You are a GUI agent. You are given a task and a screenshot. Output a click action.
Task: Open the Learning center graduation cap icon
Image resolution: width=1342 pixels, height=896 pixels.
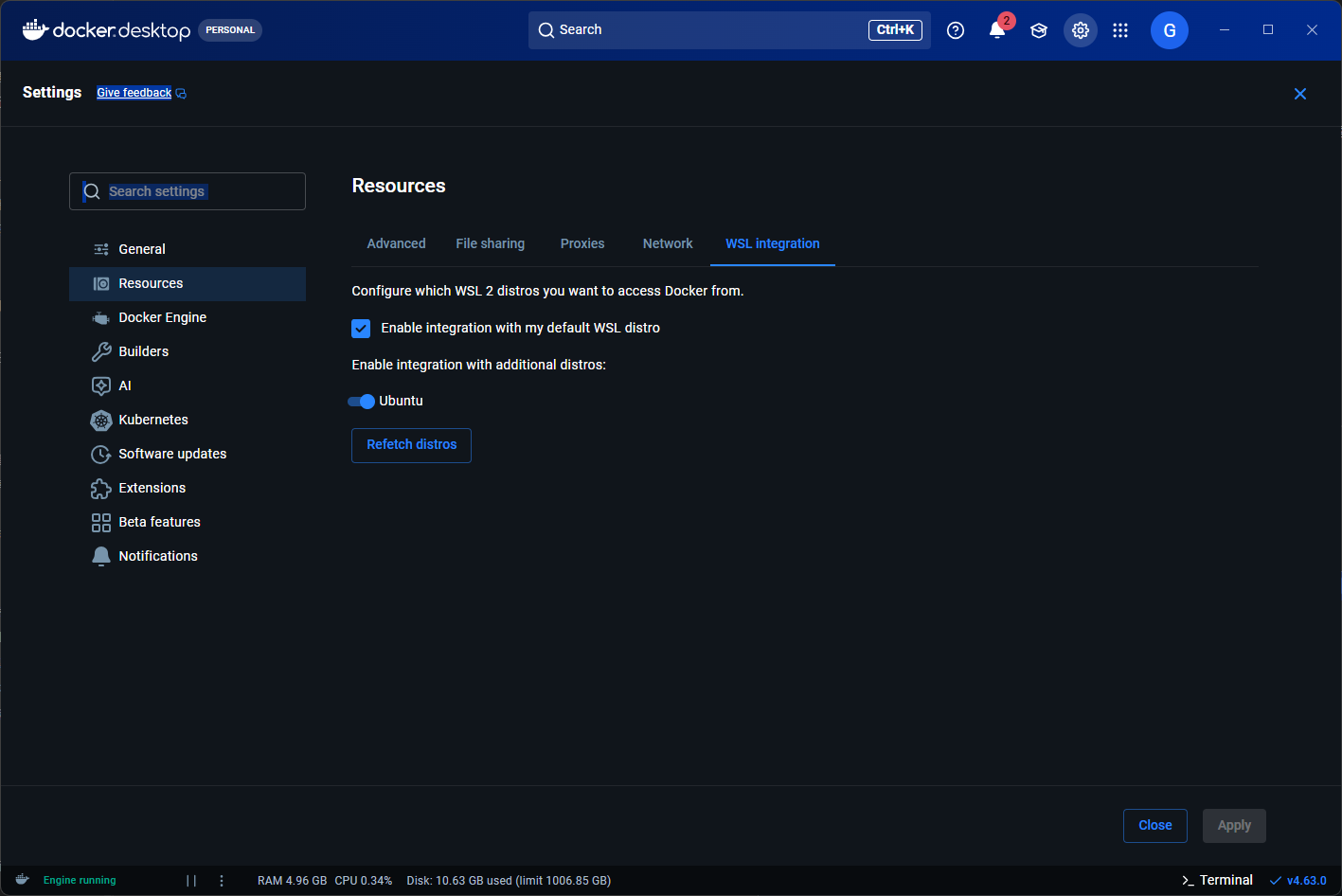(x=1039, y=30)
